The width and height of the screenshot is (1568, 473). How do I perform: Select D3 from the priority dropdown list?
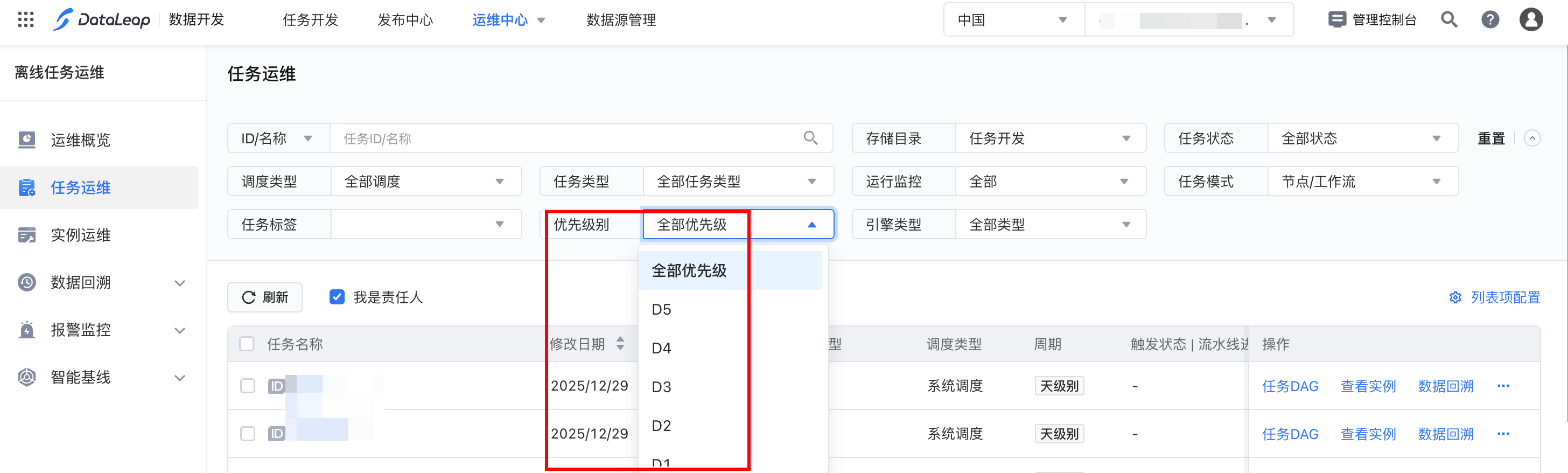click(x=662, y=387)
